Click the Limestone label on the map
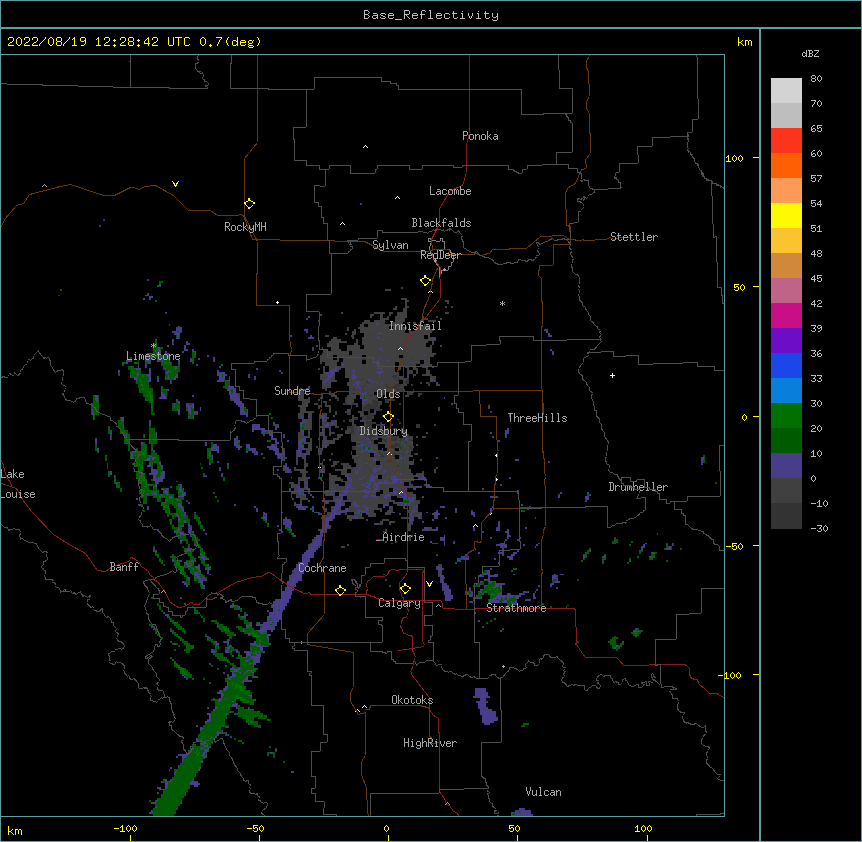Image resolution: width=862 pixels, height=842 pixels. [153, 356]
